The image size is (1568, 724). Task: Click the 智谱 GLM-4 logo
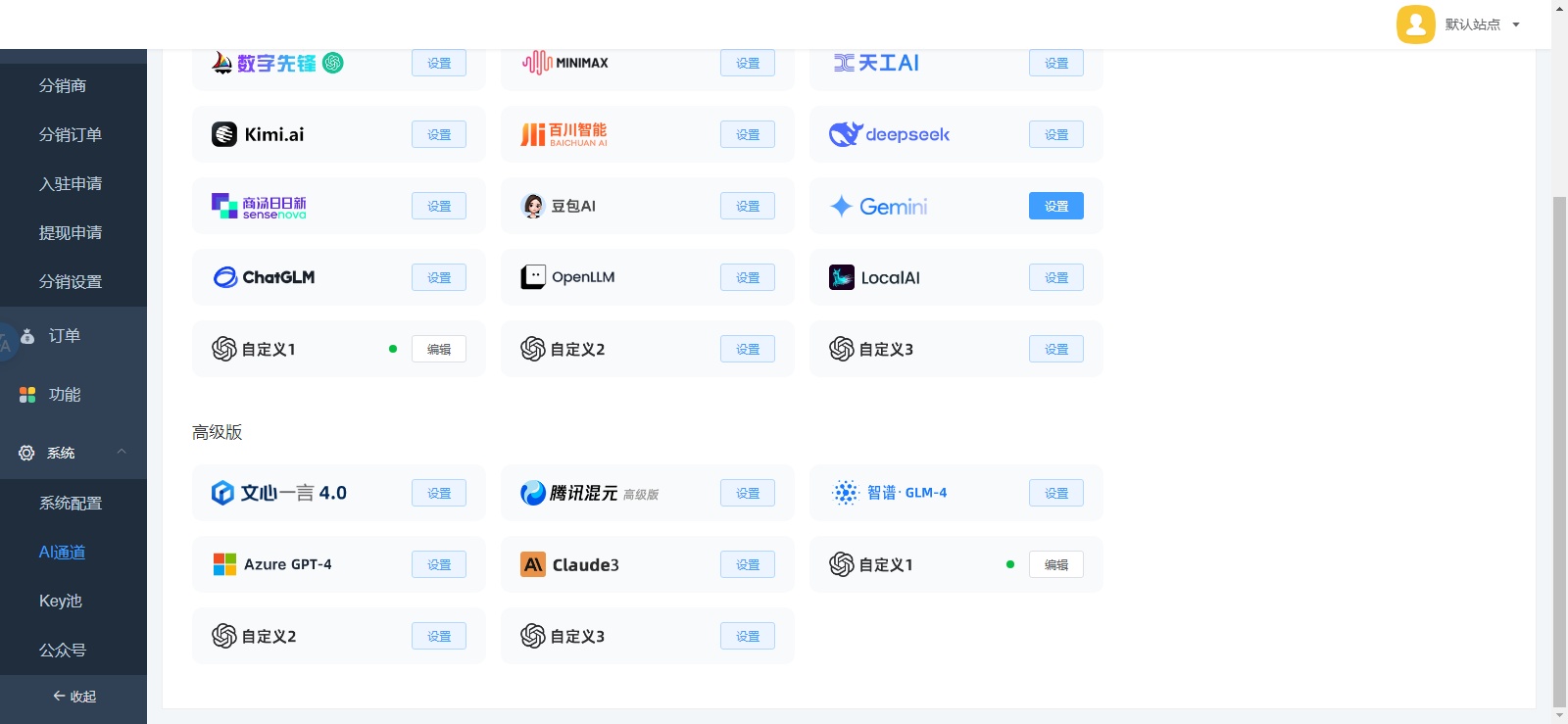point(889,493)
